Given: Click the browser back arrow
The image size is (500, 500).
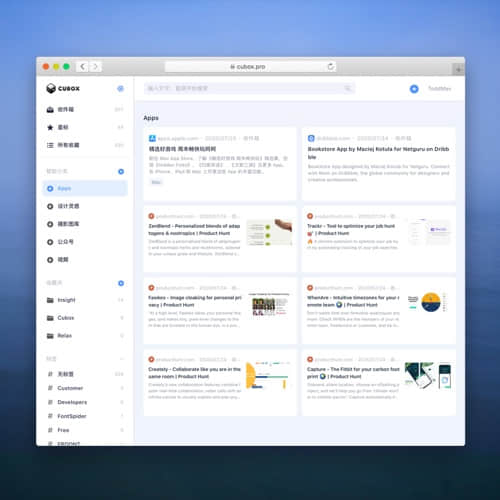Looking at the screenshot, I should point(83,67).
